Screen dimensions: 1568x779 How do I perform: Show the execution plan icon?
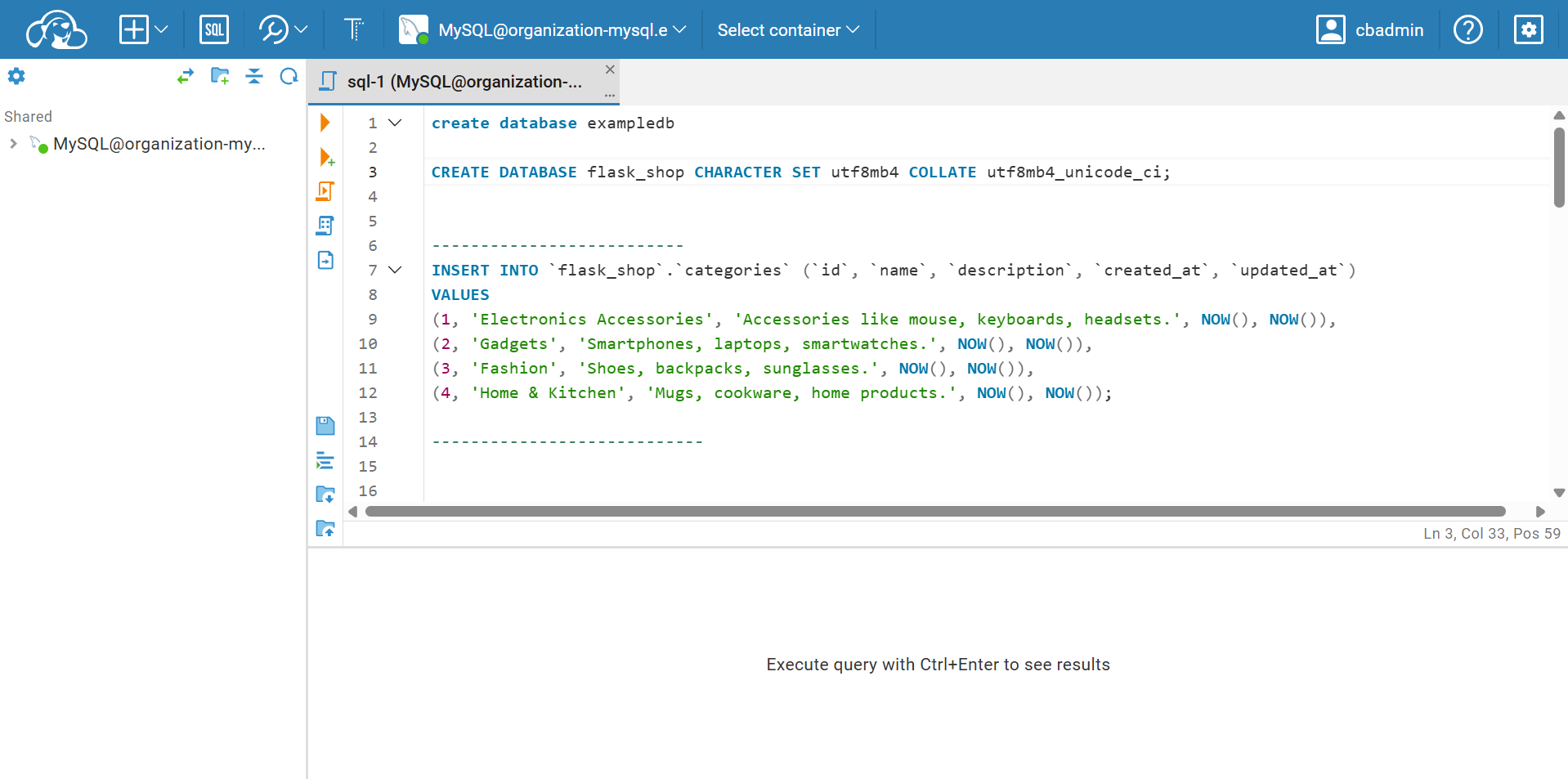pyautogui.click(x=325, y=226)
